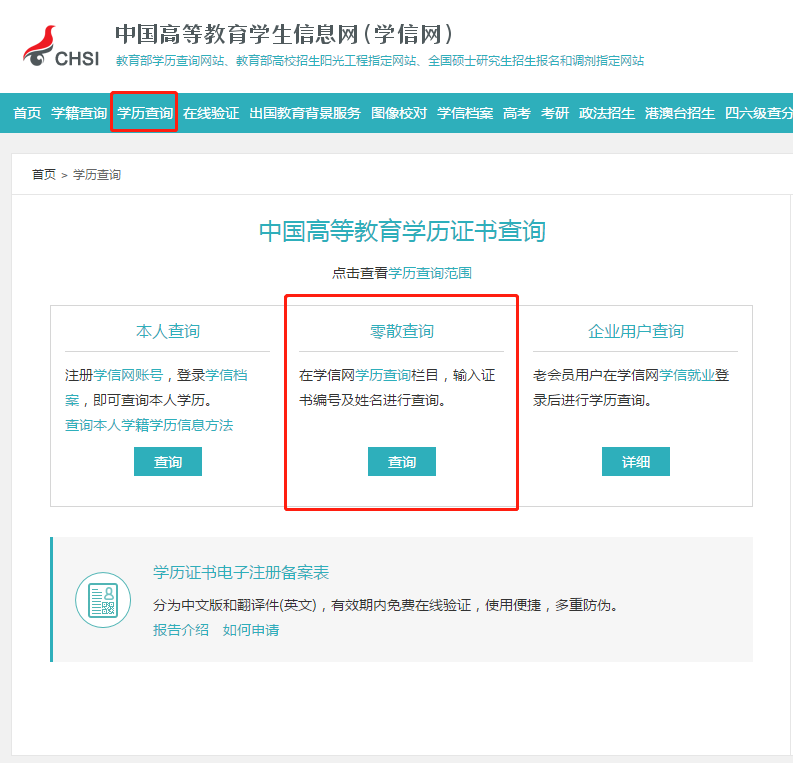Click the 中国高等教育学历证书查询 title
The width and height of the screenshot is (793, 763).
click(x=402, y=231)
